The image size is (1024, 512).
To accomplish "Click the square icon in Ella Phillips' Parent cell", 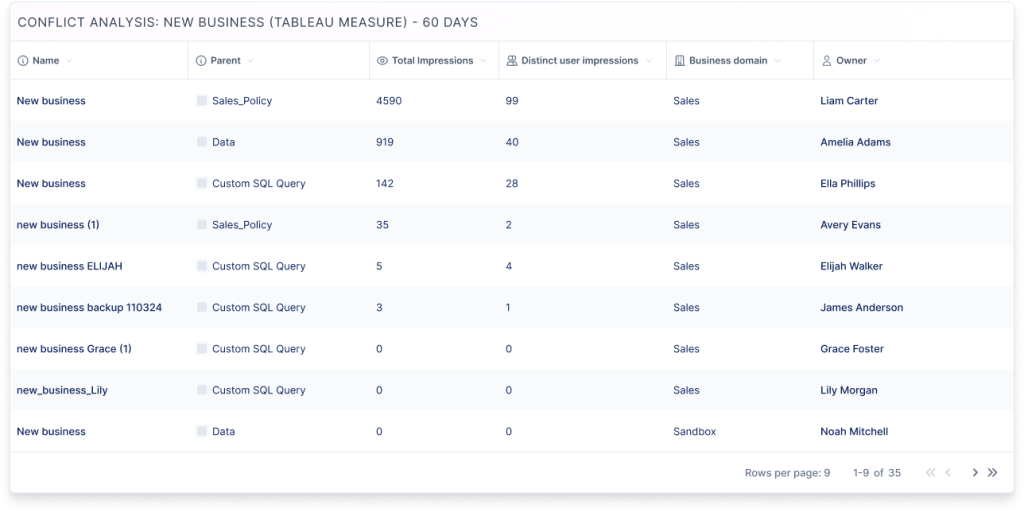I will coord(202,183).
